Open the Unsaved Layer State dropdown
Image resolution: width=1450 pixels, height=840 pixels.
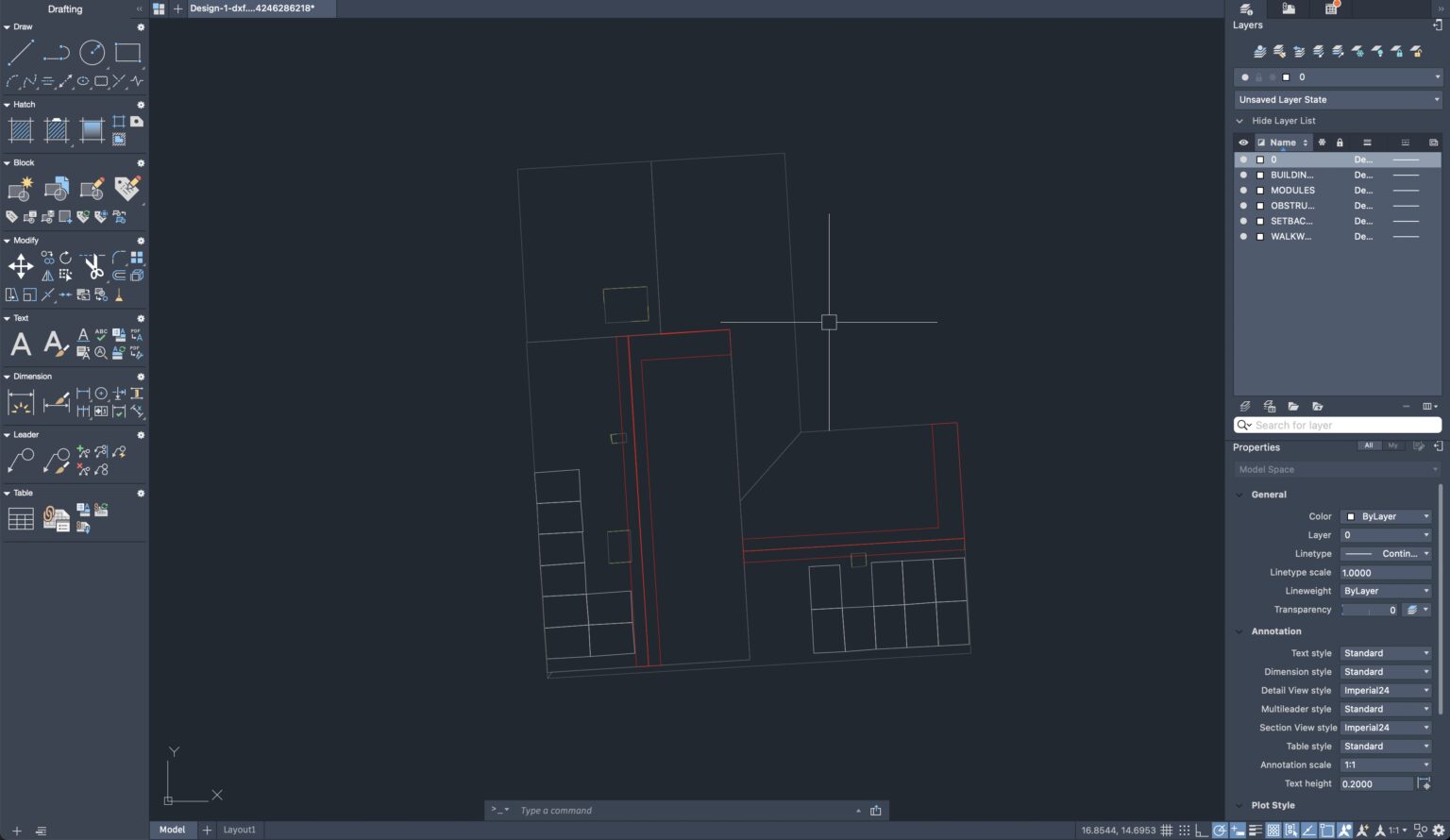1337,99
